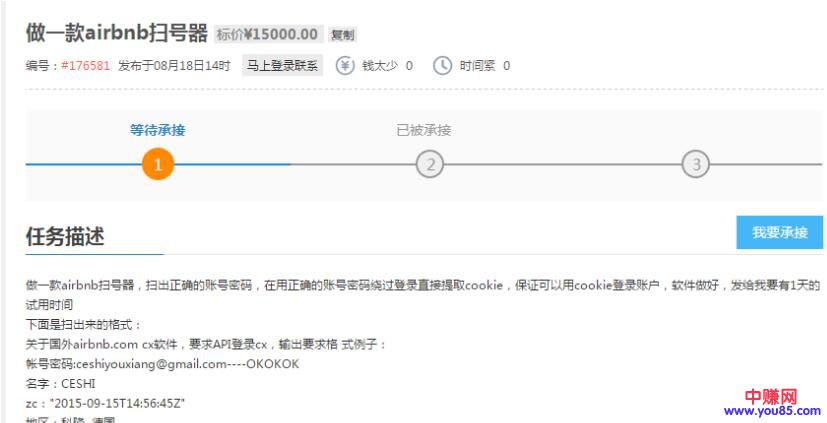Viewport: 827px width, 423px height.
Task: Select the 等待承接 stage label
Action: [158, 130]
